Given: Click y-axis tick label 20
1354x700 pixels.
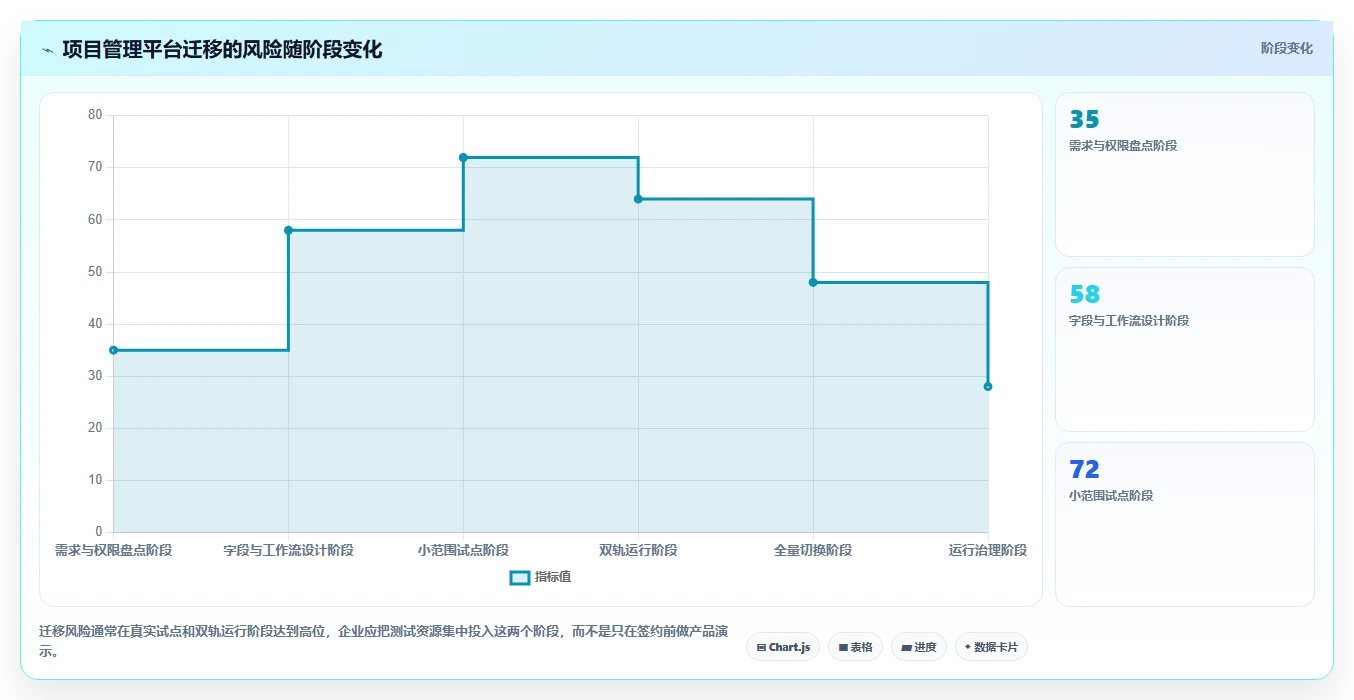Looking at the screenshot, I should coord(95,428).
